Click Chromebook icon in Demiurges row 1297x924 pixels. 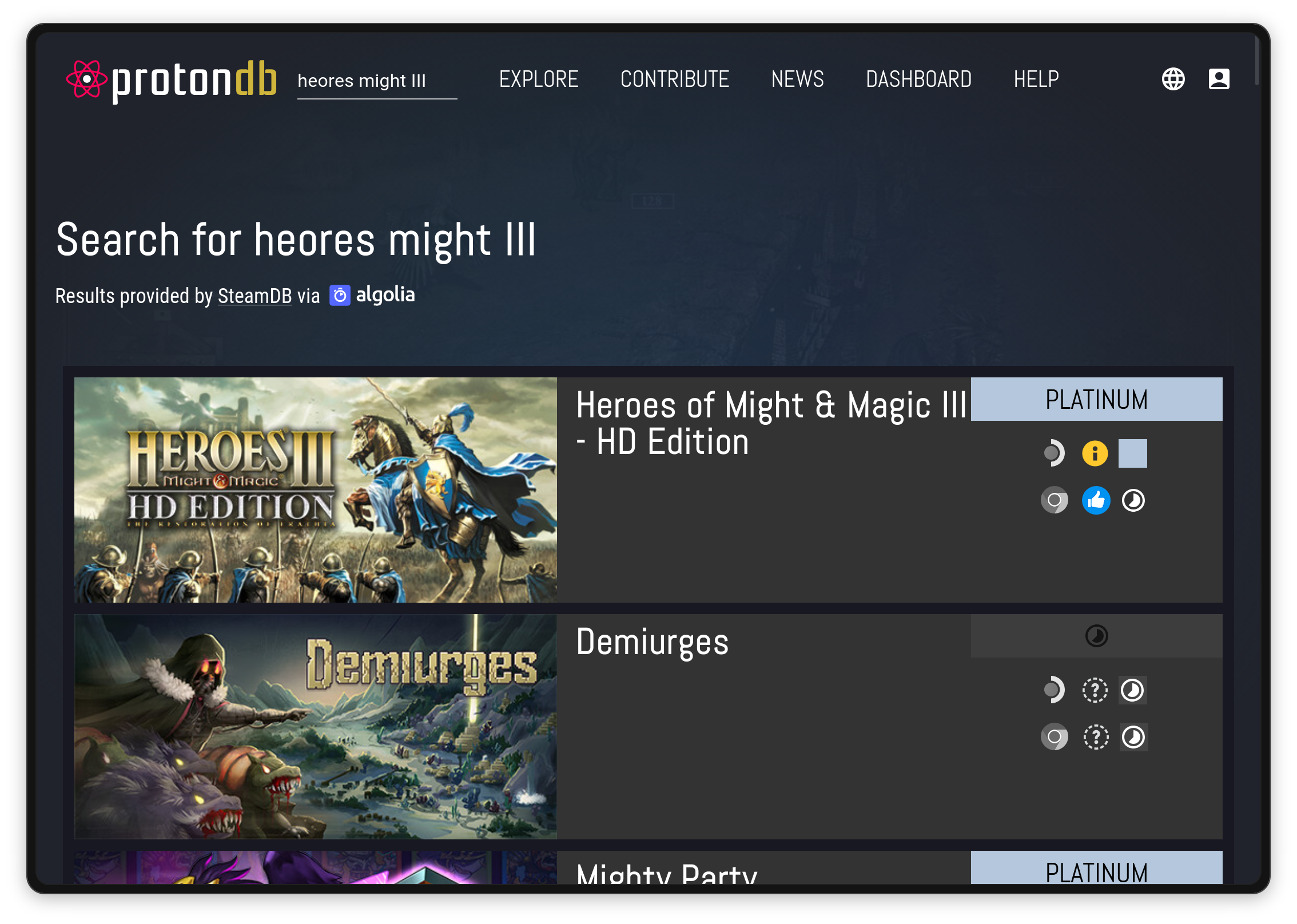pos(1054,737)
